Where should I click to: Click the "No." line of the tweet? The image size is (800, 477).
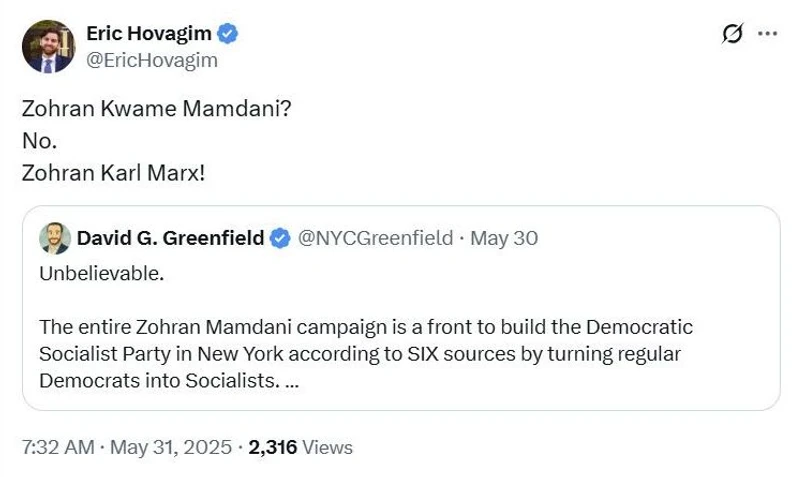point(39,141)
